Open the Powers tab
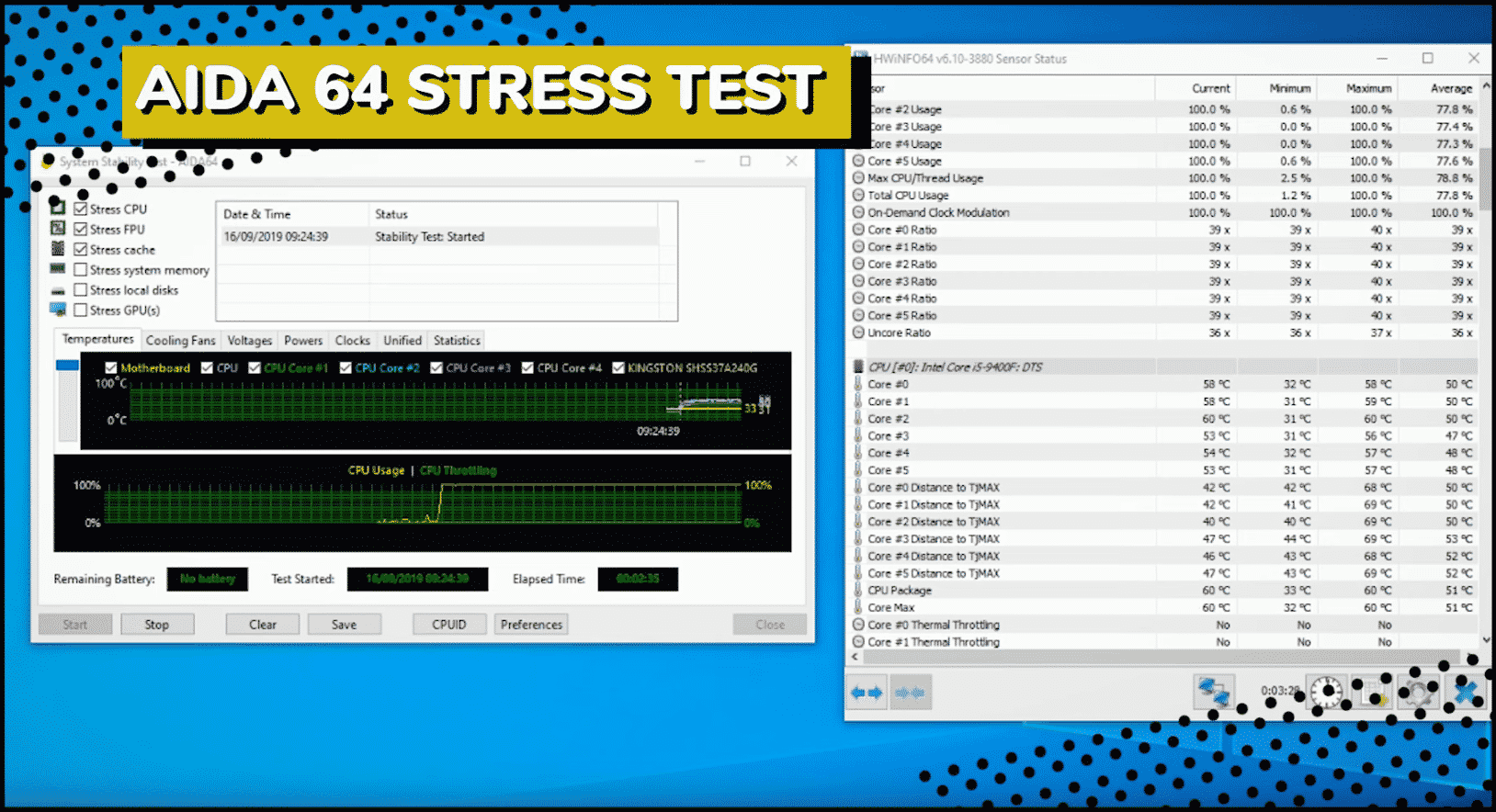The image size is (1496, 812). (303, 340)
